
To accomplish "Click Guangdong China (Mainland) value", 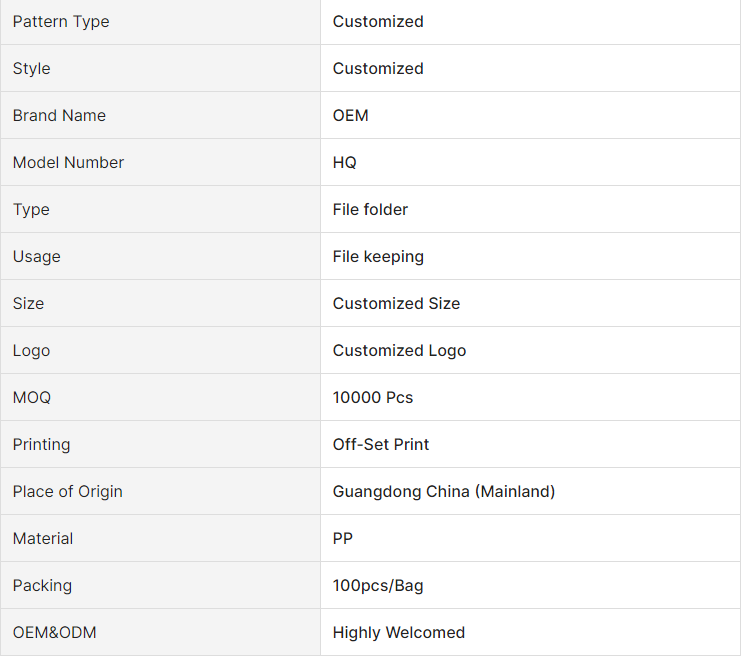I will 444,492.
